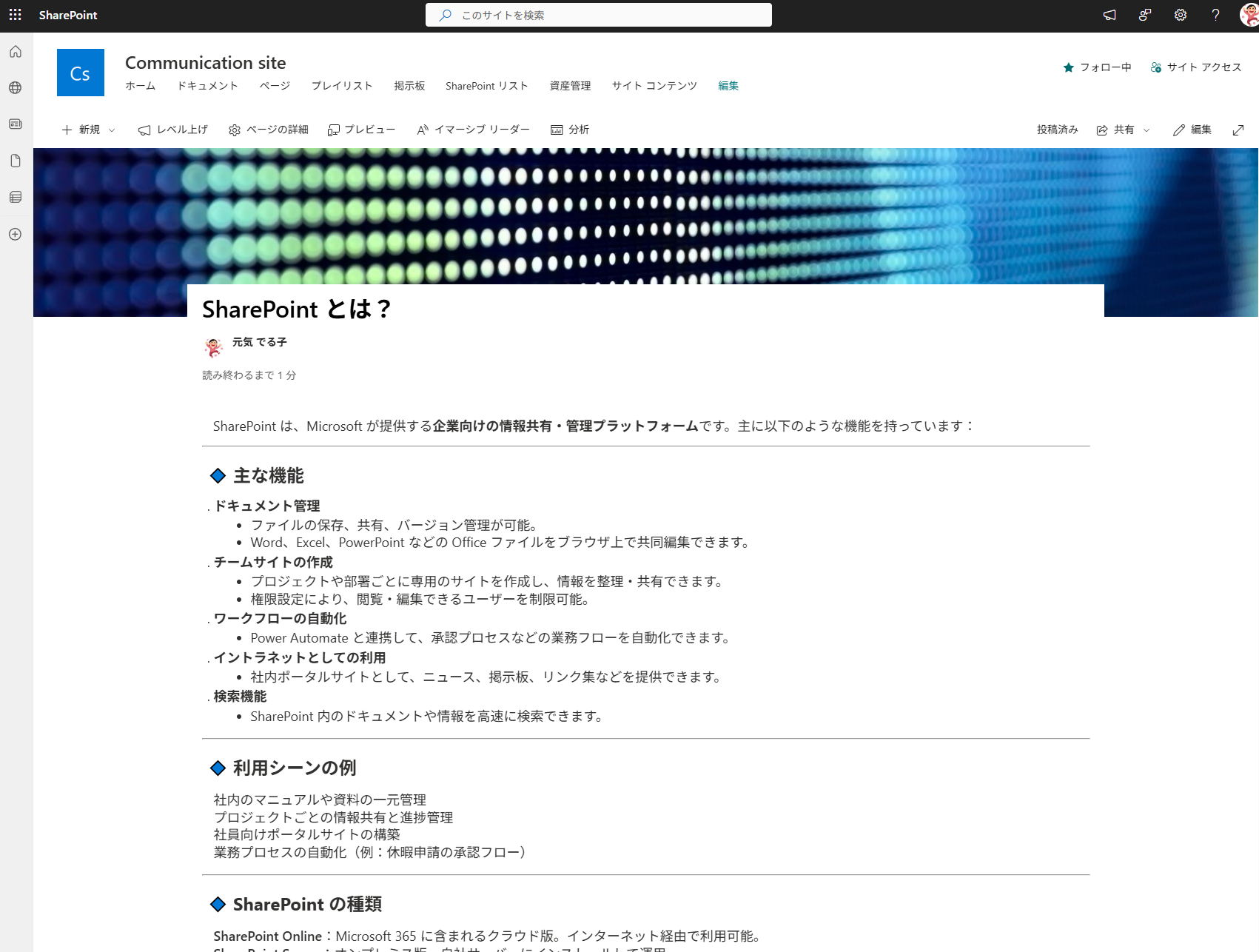The width and height of the screenshot is (1259, 952).
Task: Go to home icon in left rail
Action: pos(16,52)
